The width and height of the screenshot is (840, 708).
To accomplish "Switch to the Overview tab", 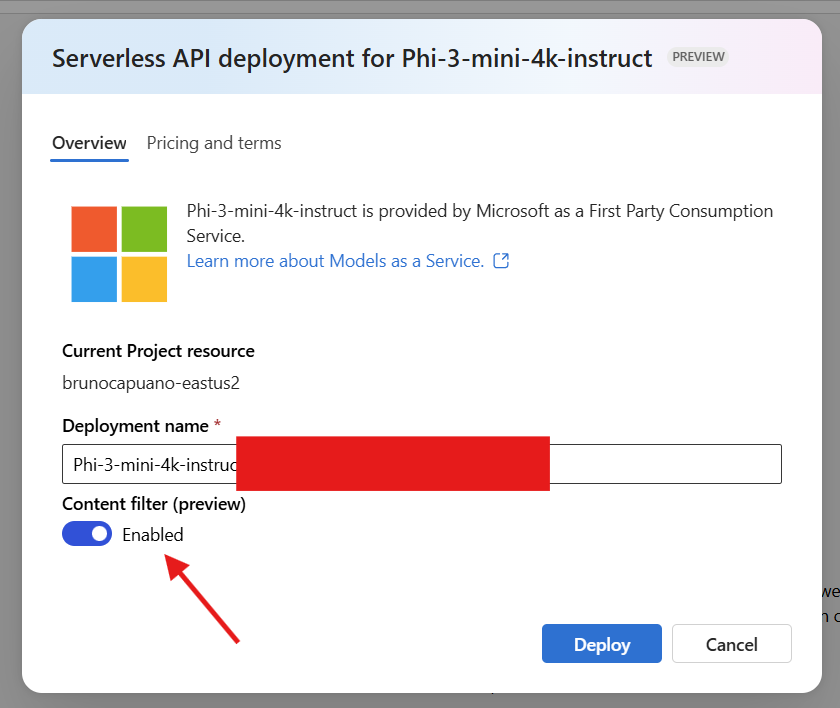I will point(89,143).
